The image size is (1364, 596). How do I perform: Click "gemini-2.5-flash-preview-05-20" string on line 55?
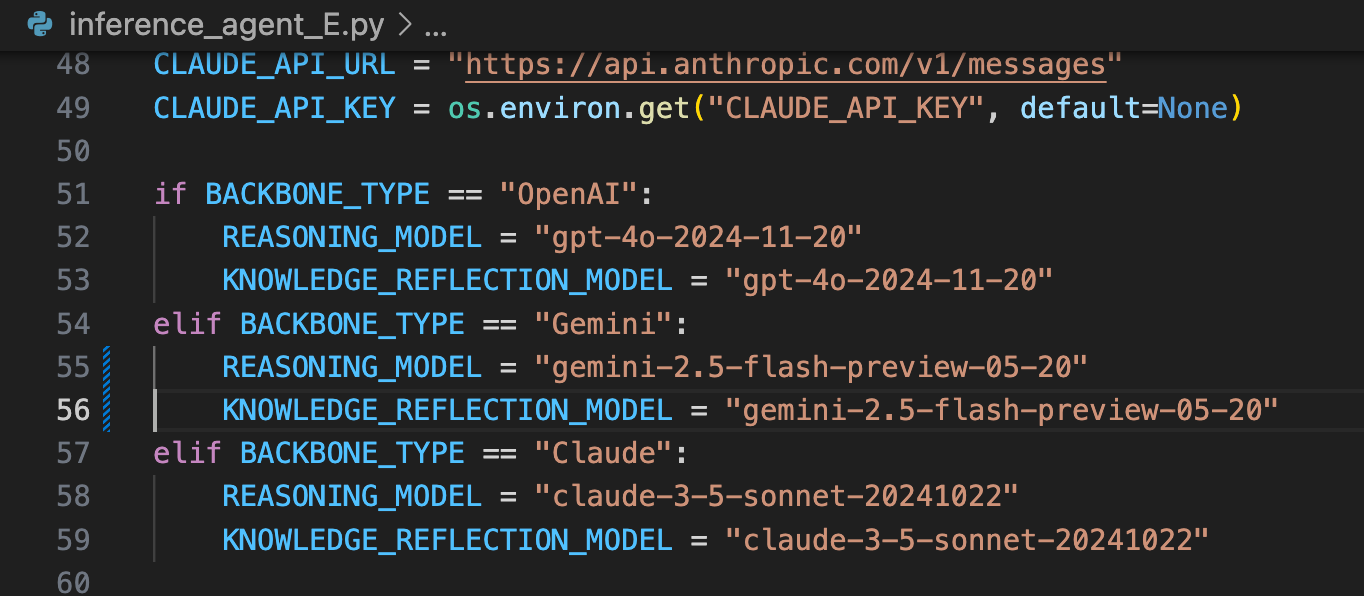pyautogui.click(x=811, y=367)
